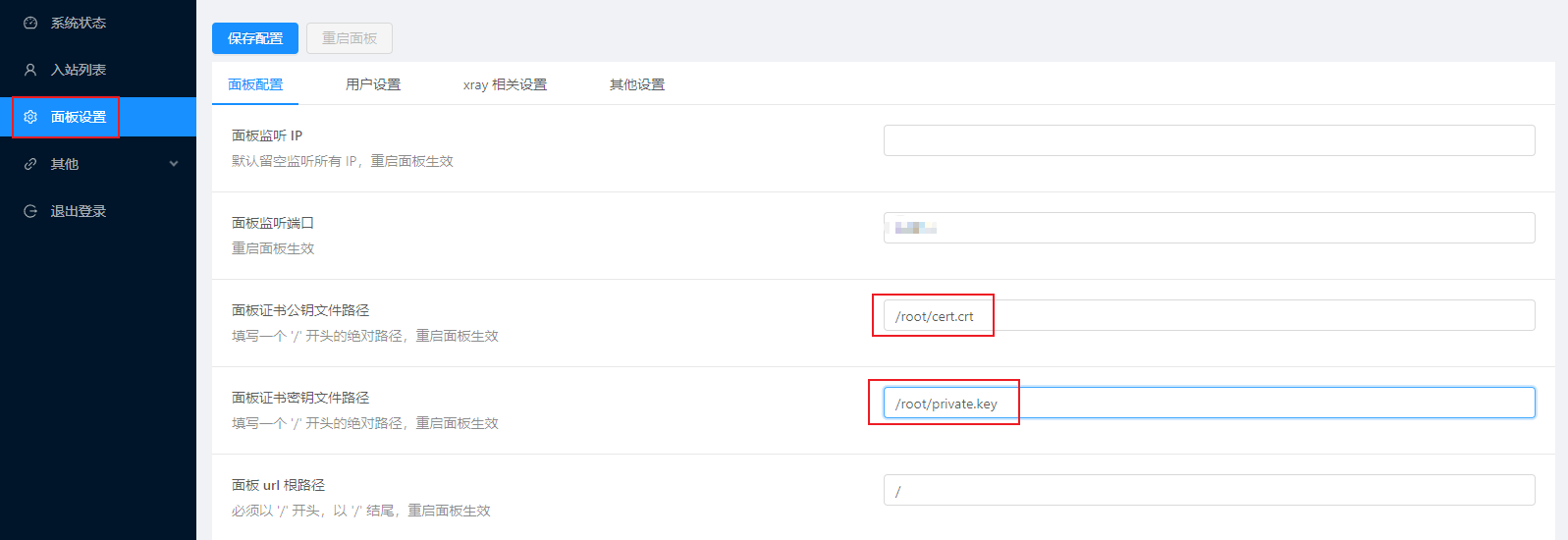Screen dimensions: 1568x540
Task: Switch to the 面板配置 tab
Action: click(255, 84)
